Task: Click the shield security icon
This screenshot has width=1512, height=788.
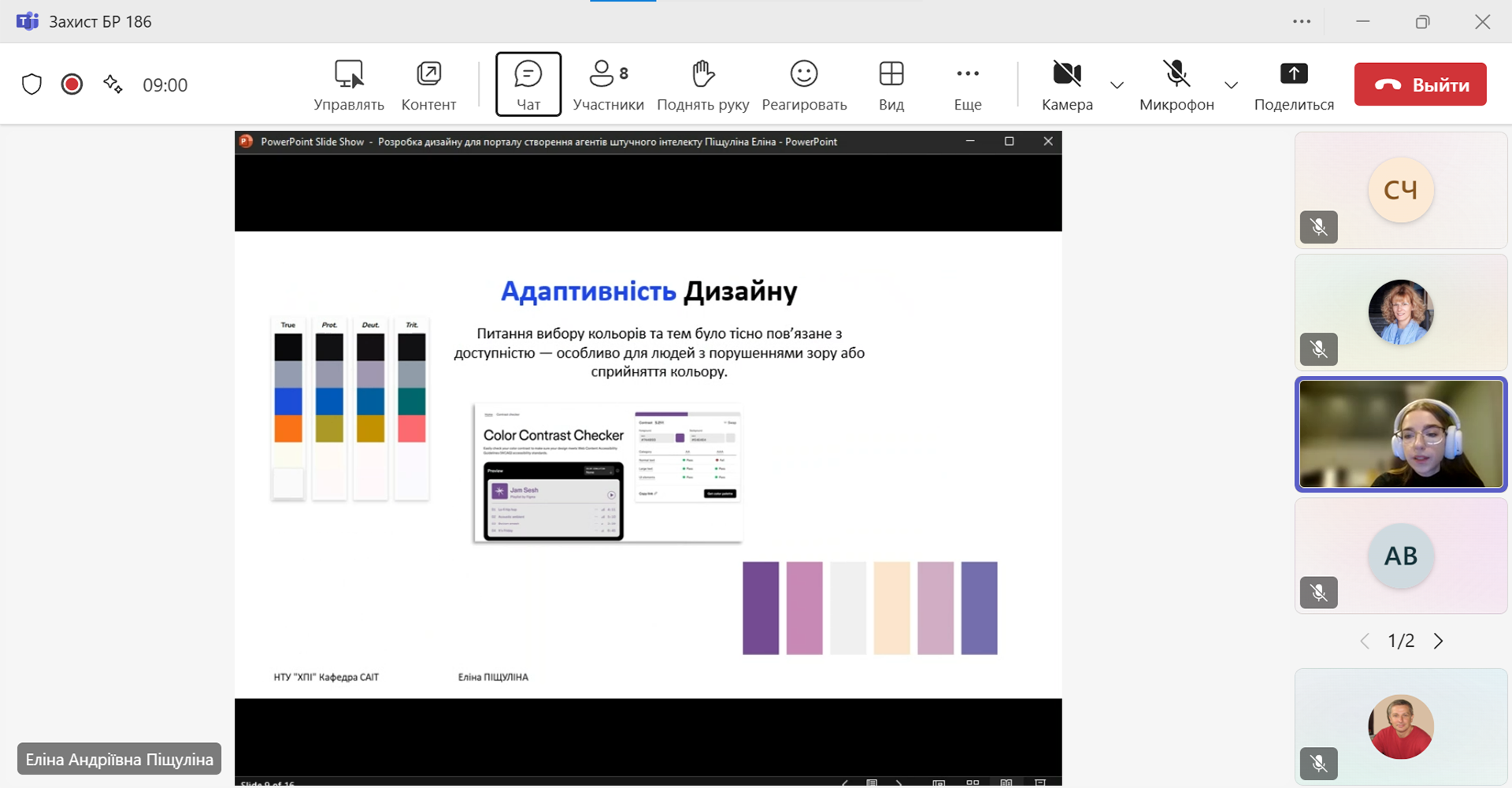Action: 31,84
